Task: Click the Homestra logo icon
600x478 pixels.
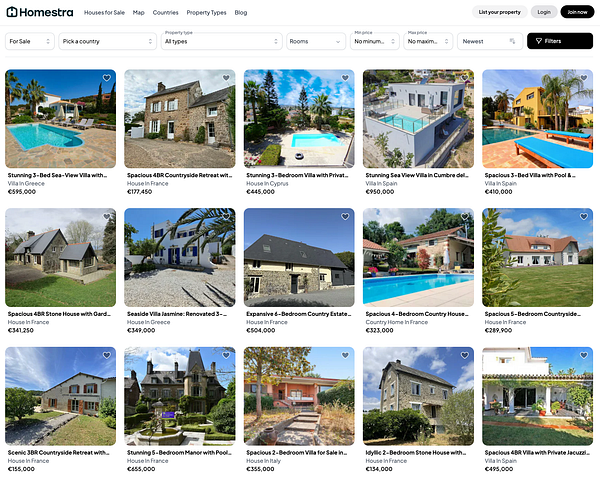Action: click(12, 12)
